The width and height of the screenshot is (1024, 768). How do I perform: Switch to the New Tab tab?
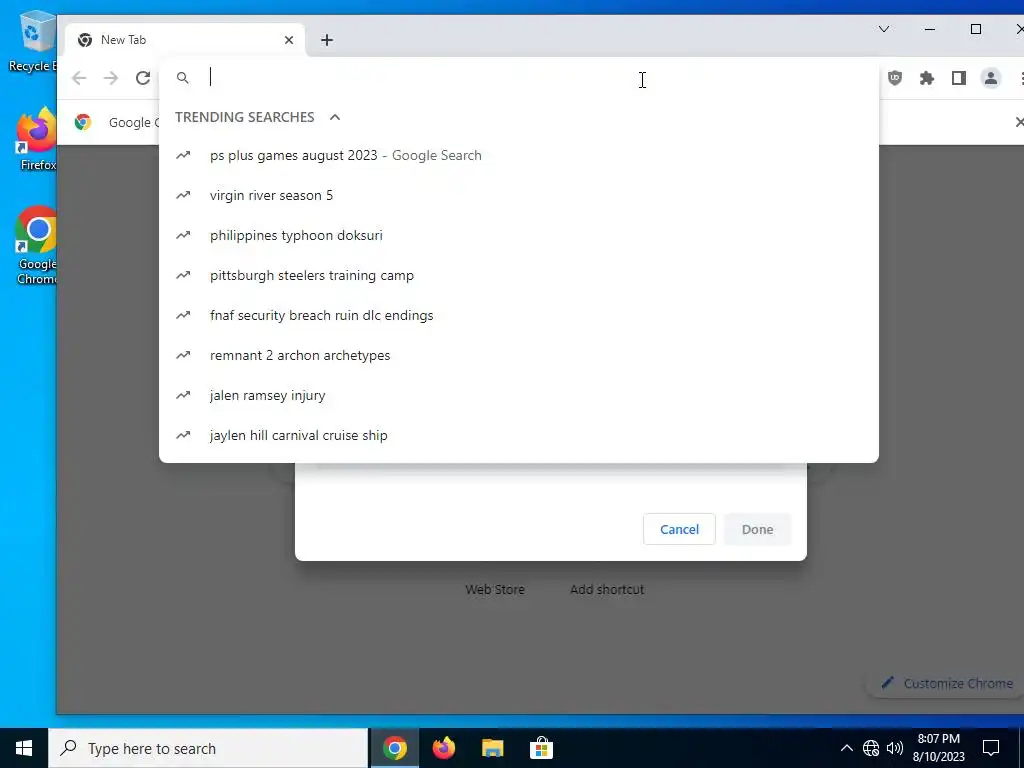coord(183,40)
